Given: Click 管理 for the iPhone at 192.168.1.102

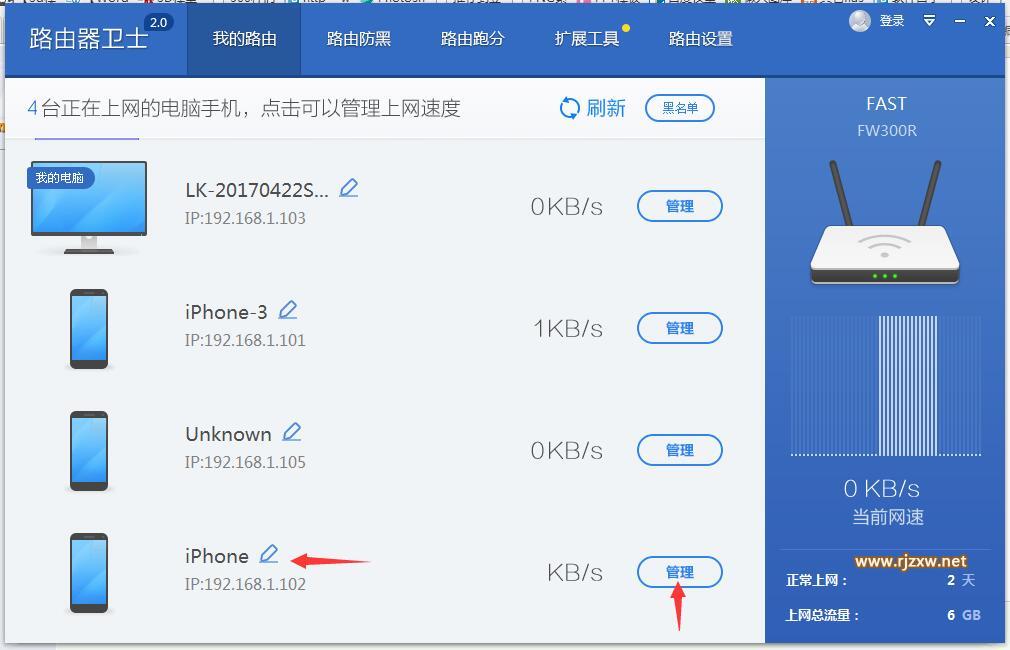Looking at the screenshot, I should [x=680, y=572].
